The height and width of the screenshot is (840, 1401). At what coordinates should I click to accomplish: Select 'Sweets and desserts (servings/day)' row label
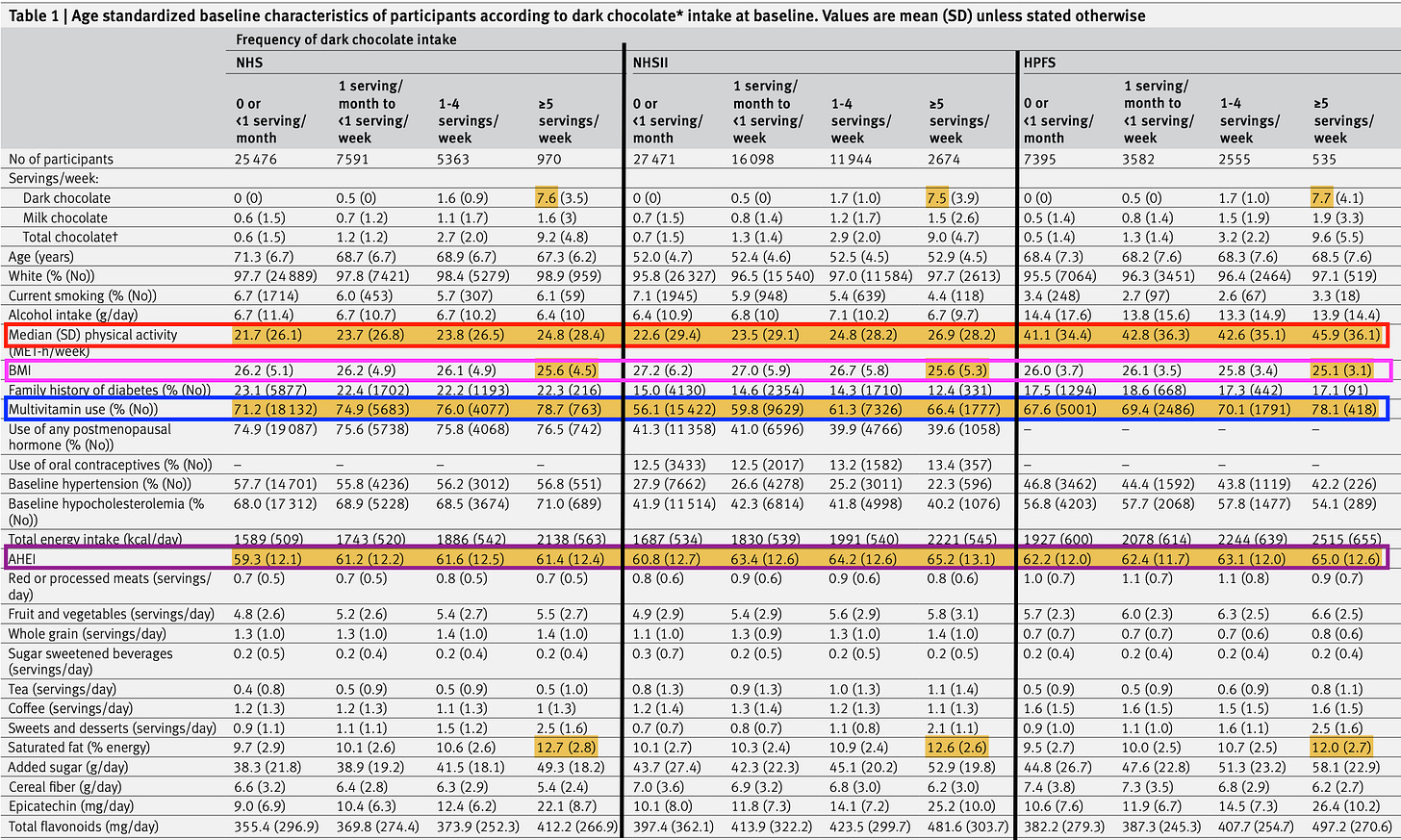[x=112, y=728]
